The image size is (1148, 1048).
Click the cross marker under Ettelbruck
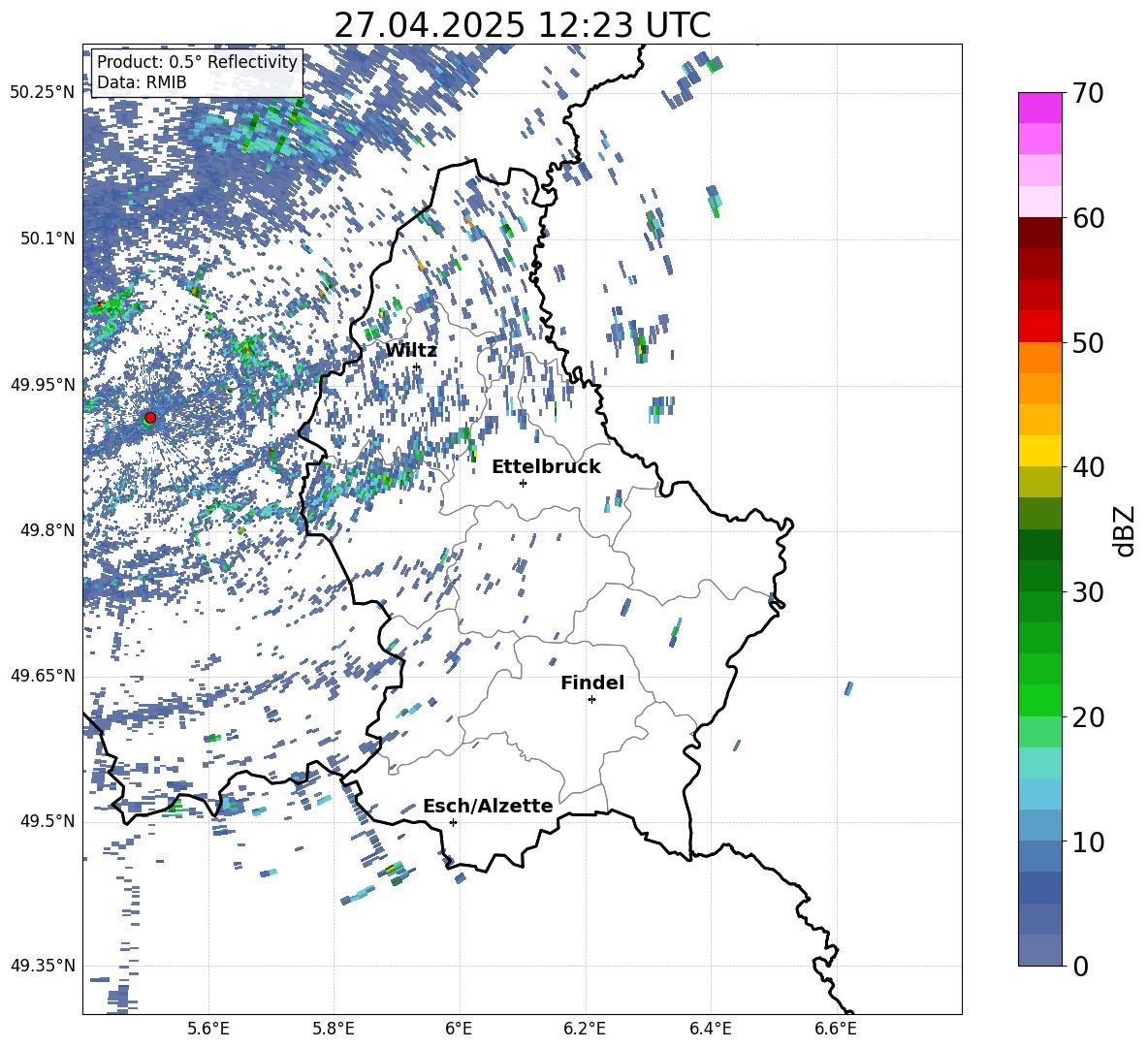[523, 483]
